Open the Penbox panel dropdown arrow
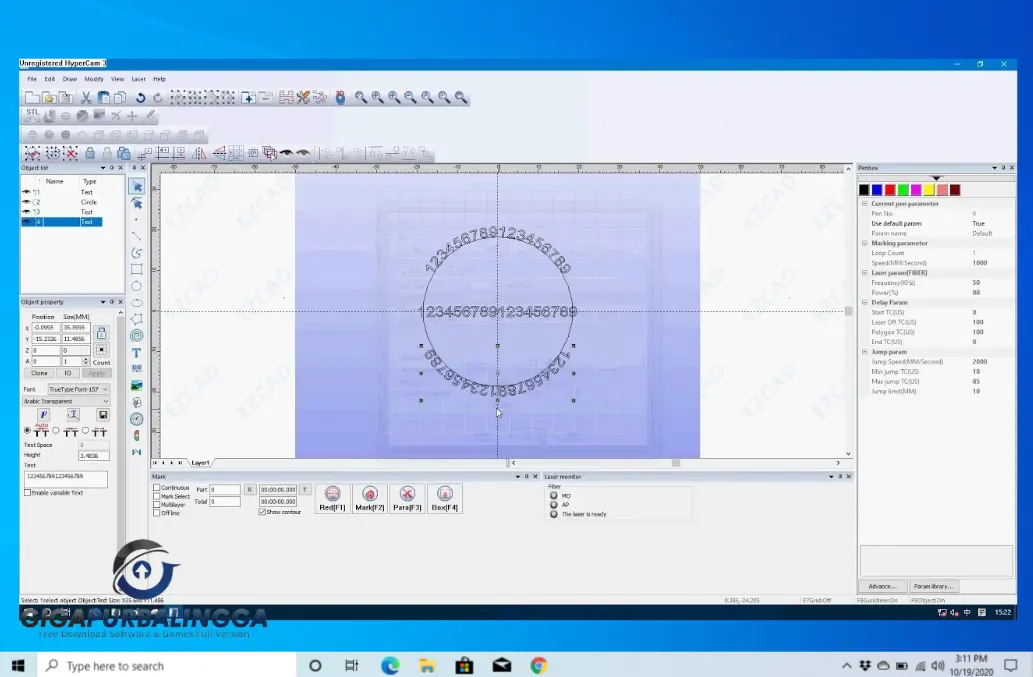Screen dimensions: 1033x677 coord(994,168)
